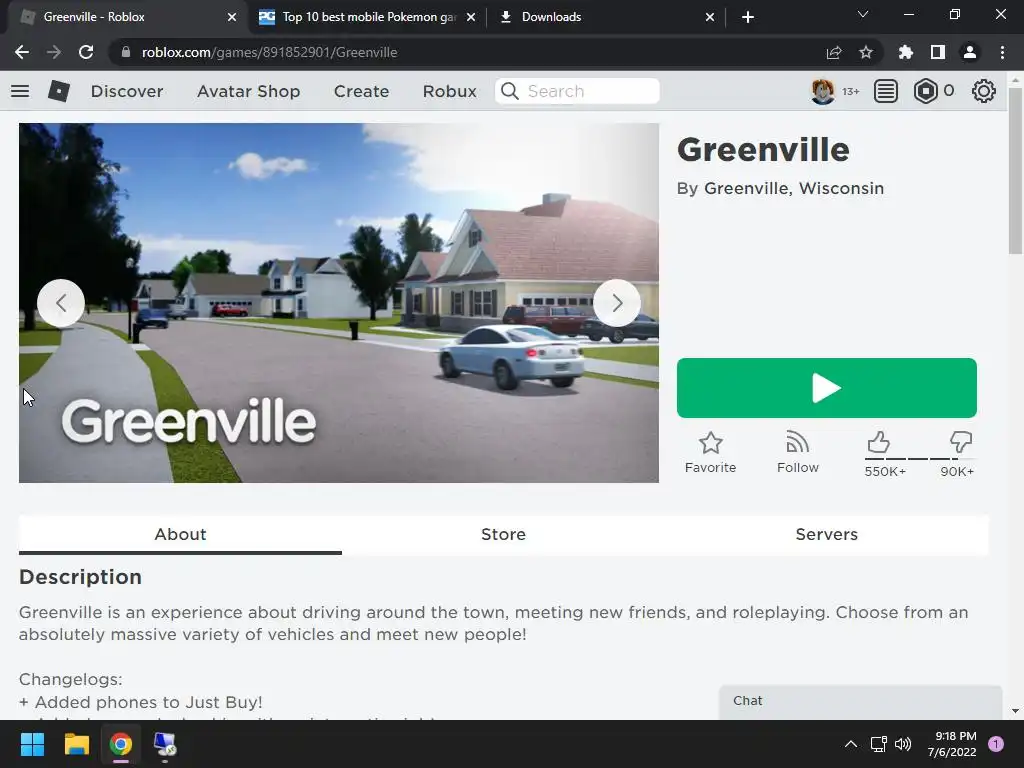Open a new browser tab
1024x768 pixels.
click(x=748, y=17)
